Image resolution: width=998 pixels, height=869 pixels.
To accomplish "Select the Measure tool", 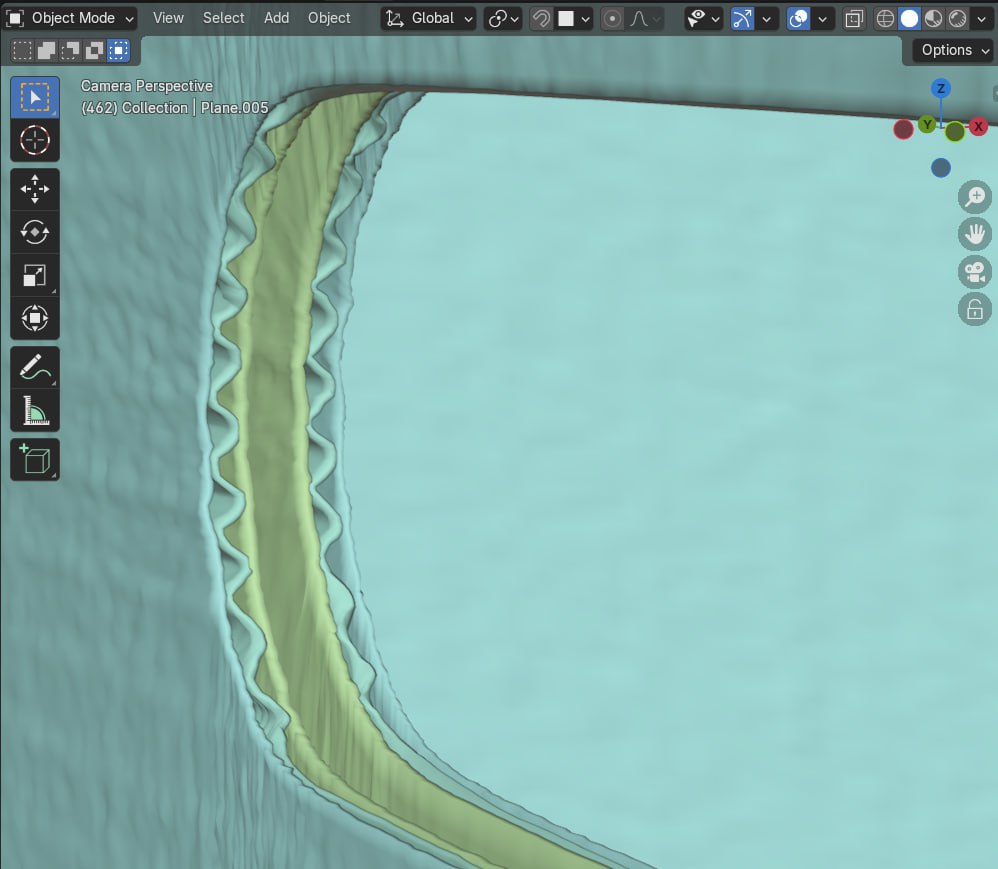I will click(x=35, y=411).
